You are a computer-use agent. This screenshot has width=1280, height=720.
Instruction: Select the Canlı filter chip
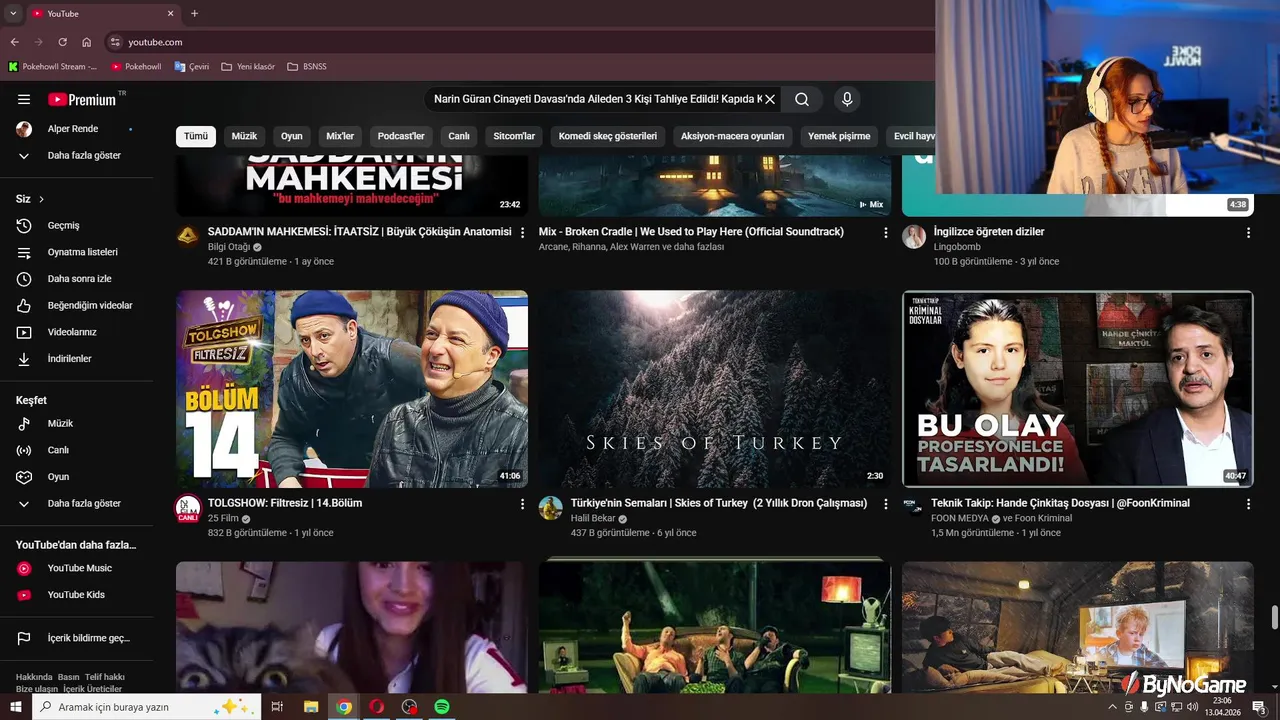click(x=459, y=136)
